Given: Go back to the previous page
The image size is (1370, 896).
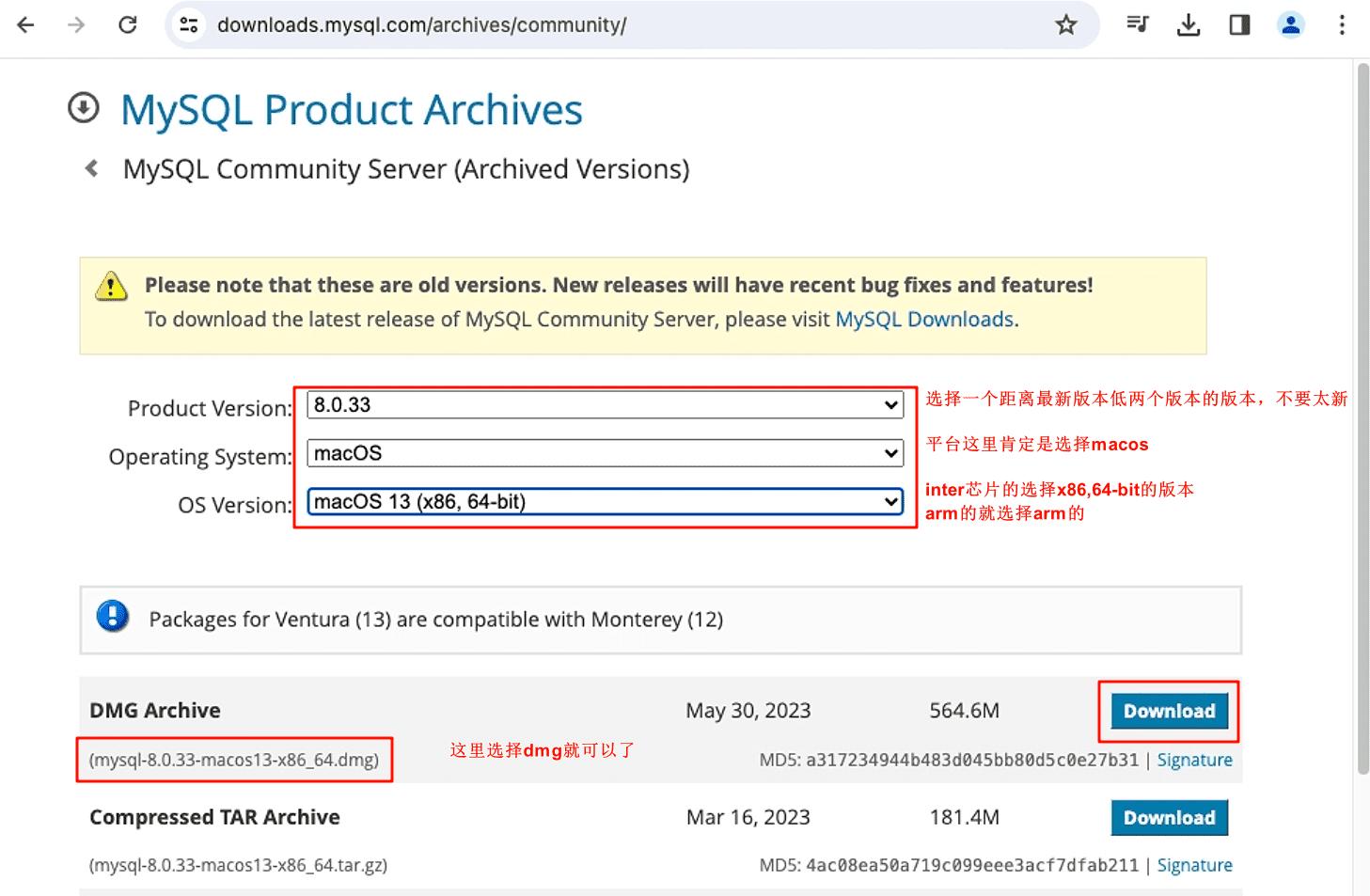Looking at the screenshot, I should (x=25, y=24).
